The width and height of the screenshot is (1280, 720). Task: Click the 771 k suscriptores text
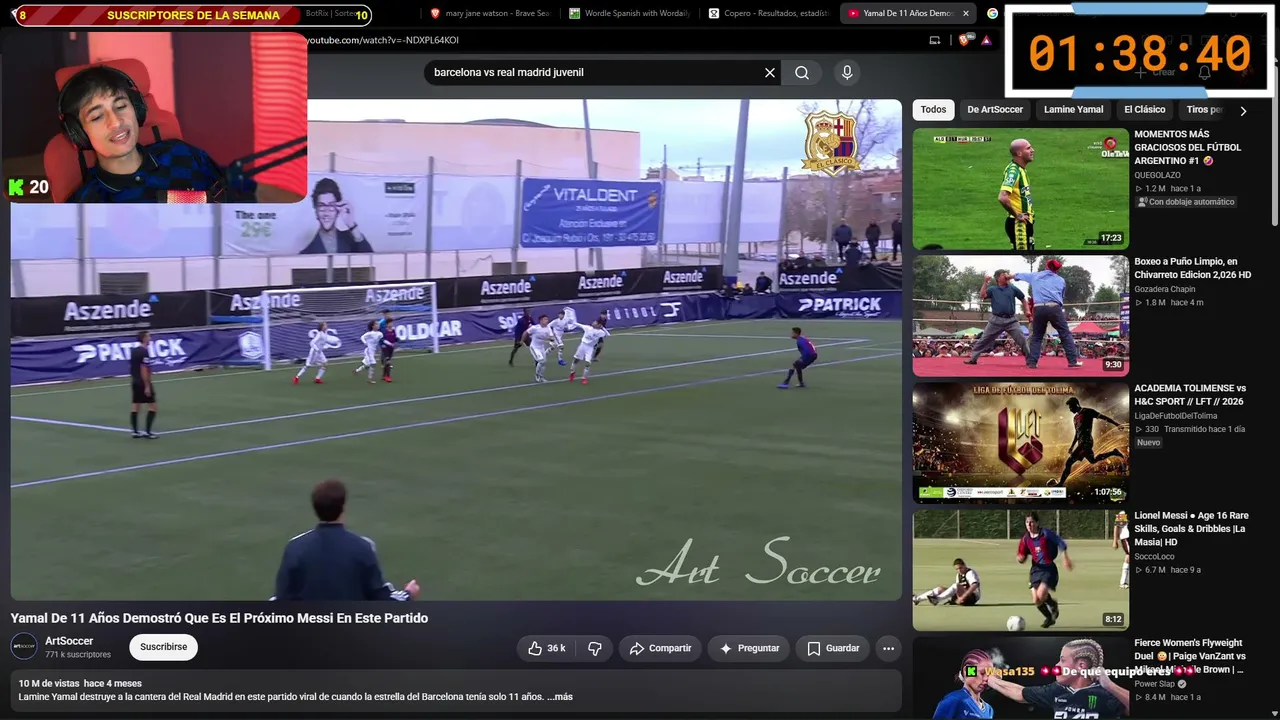pyautogui.click(x=78, y=655)
